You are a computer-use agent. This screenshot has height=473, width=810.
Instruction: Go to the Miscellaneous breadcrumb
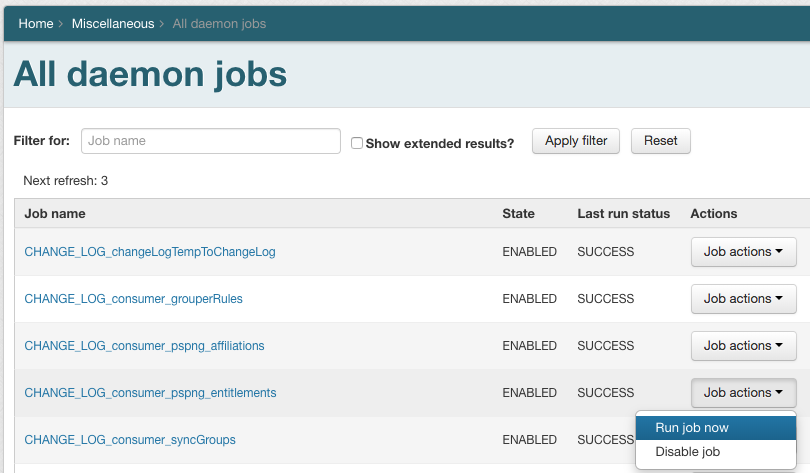coord(113,23)
